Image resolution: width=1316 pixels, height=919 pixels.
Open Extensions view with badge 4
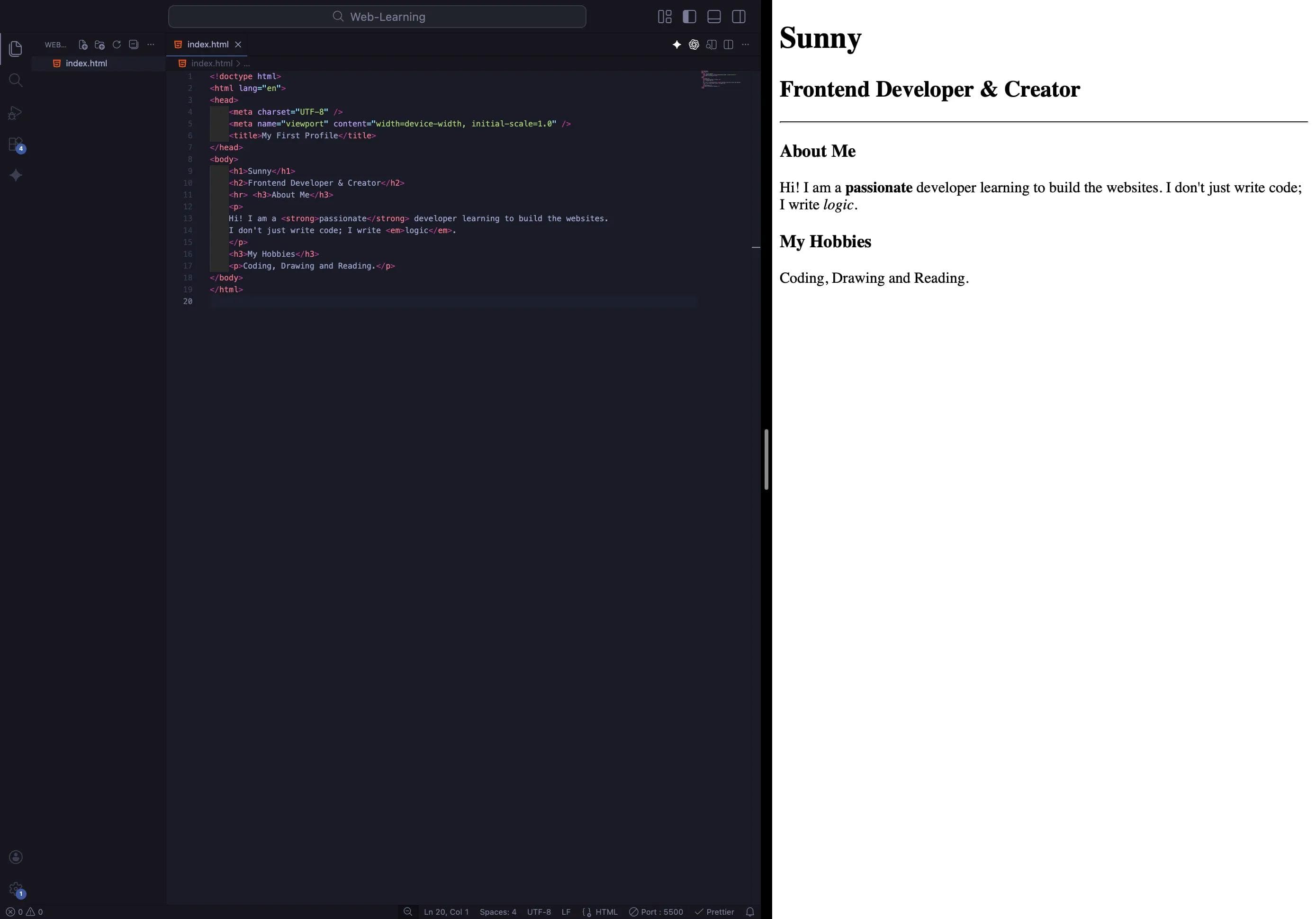(x=16, y=144)
